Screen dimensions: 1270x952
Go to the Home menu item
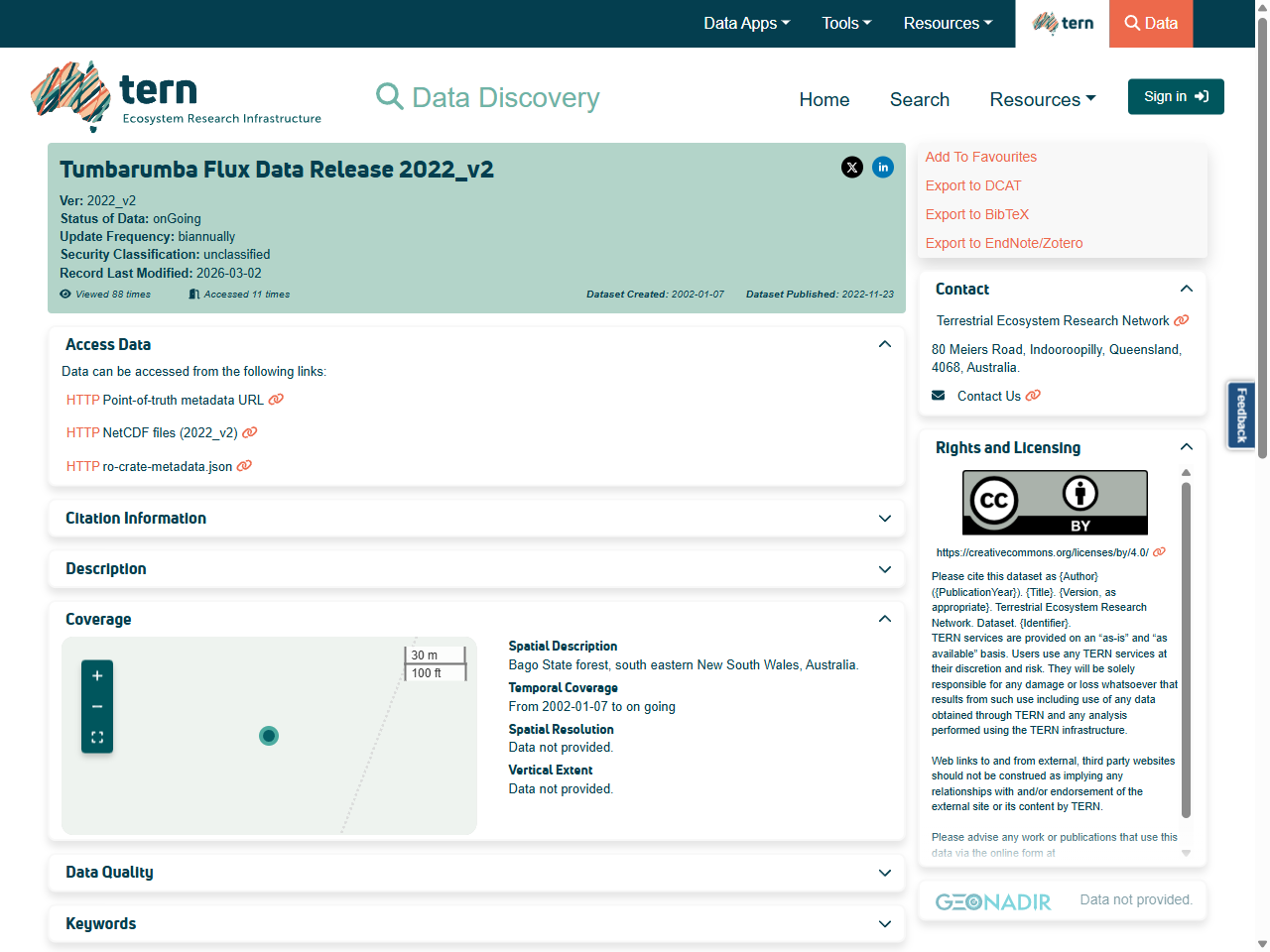pos(824,99)
